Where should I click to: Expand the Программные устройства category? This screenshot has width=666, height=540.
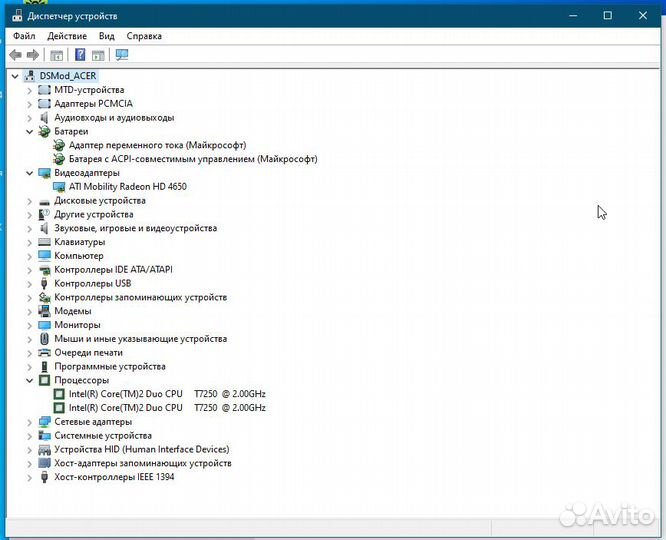pyautogui.click(x=29, y=367)
